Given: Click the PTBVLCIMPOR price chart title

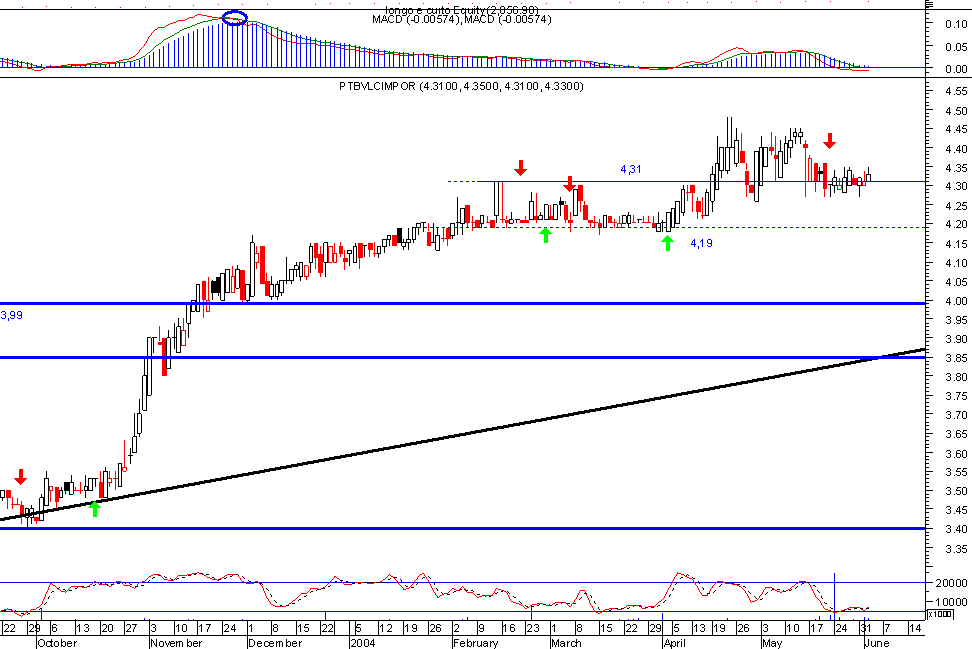Looking at the screenshot, I should 461,86.
